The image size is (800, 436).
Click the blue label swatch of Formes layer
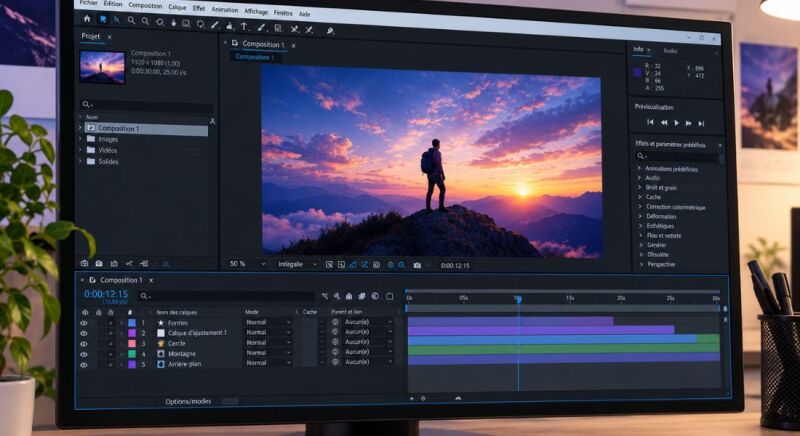point(132,323)
